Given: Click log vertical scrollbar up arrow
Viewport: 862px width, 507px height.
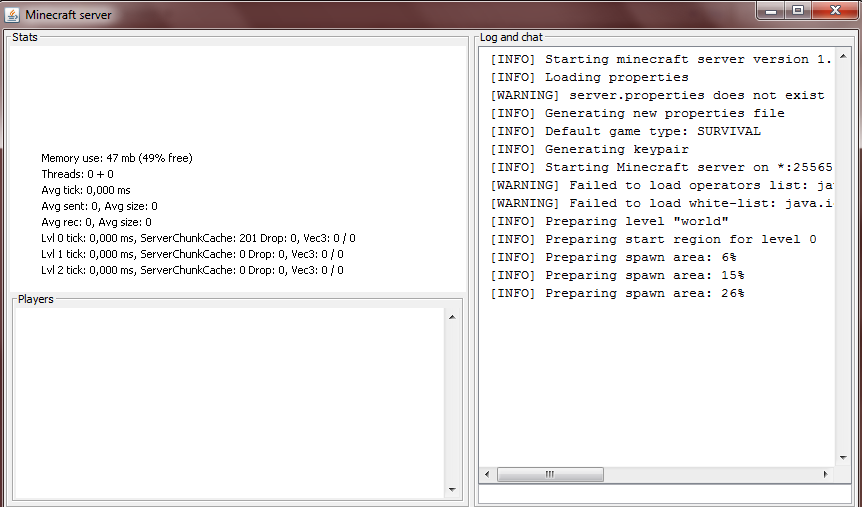Looking at the screenshot, I should [x=843, y=56].
